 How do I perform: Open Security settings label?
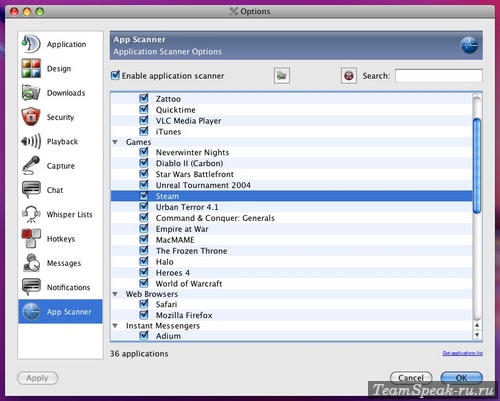pos(60,117)
